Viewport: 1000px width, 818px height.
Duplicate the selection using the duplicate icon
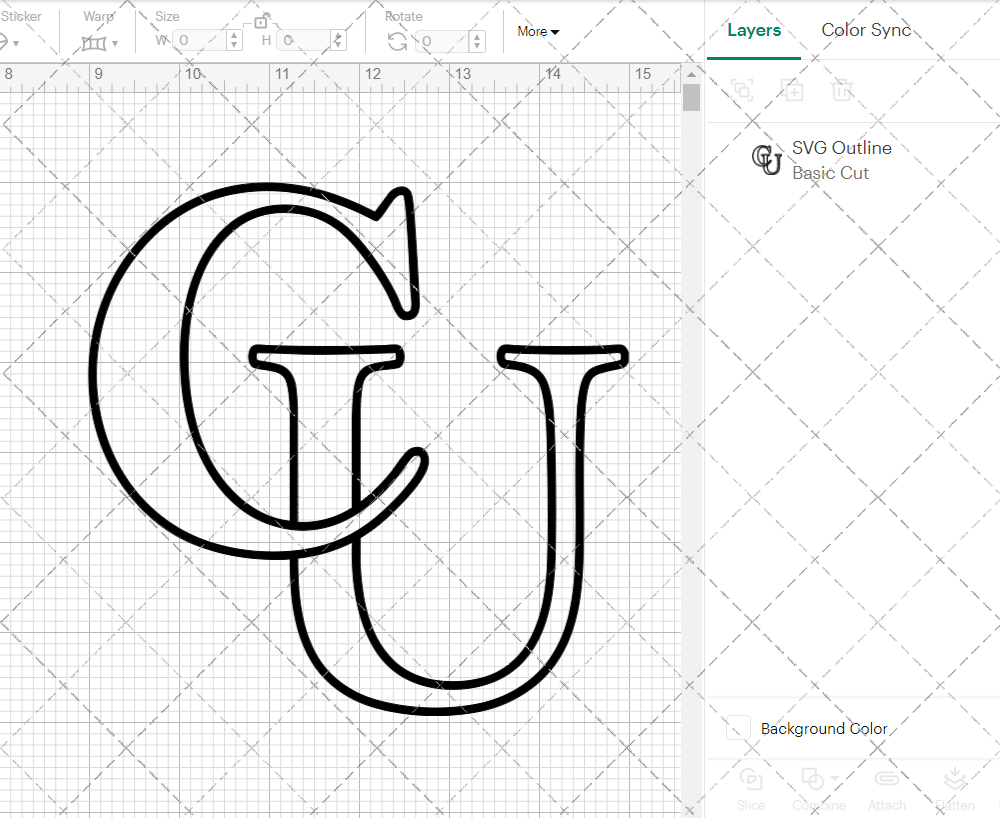793,91
